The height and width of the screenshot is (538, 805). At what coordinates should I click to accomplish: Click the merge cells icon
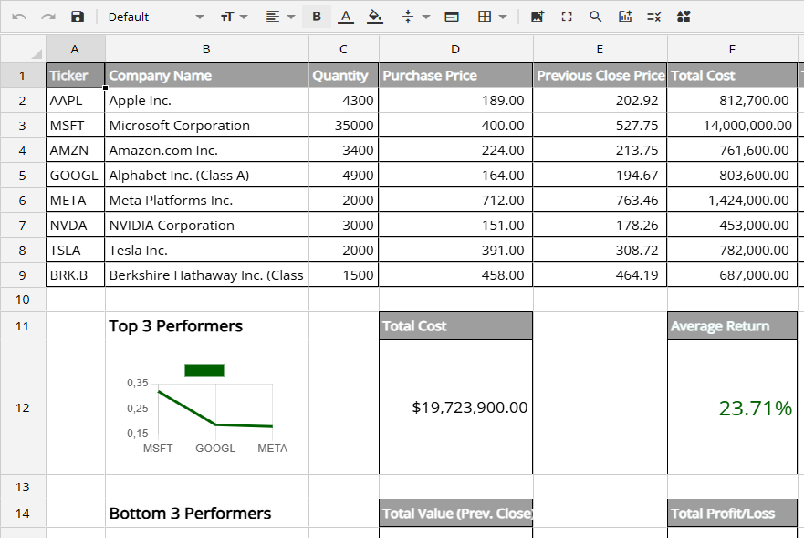(x=451, y=17)
